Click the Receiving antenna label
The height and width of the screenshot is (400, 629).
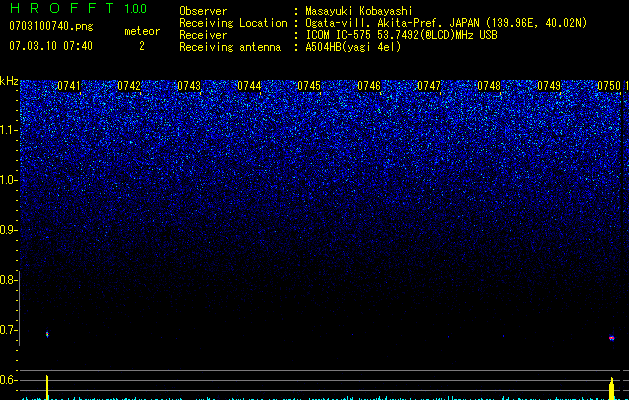230,47
